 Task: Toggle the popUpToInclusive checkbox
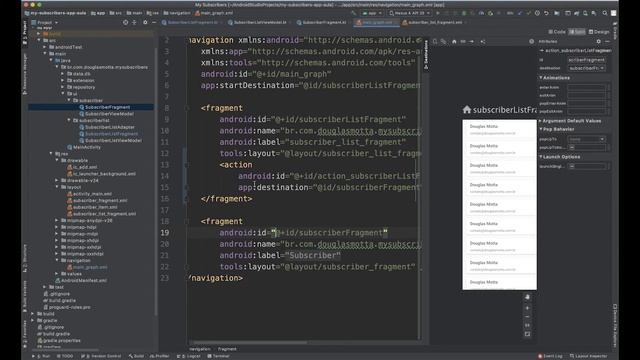[x=571, y=147]
